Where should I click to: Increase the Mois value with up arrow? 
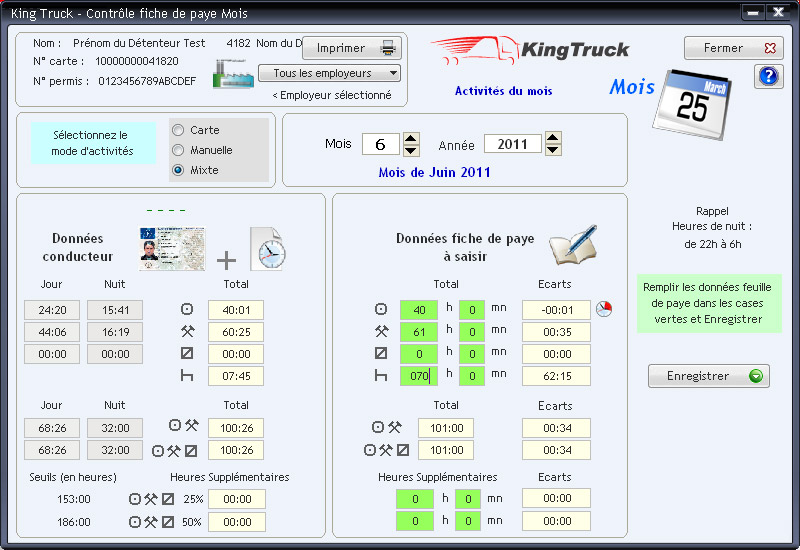411,138
